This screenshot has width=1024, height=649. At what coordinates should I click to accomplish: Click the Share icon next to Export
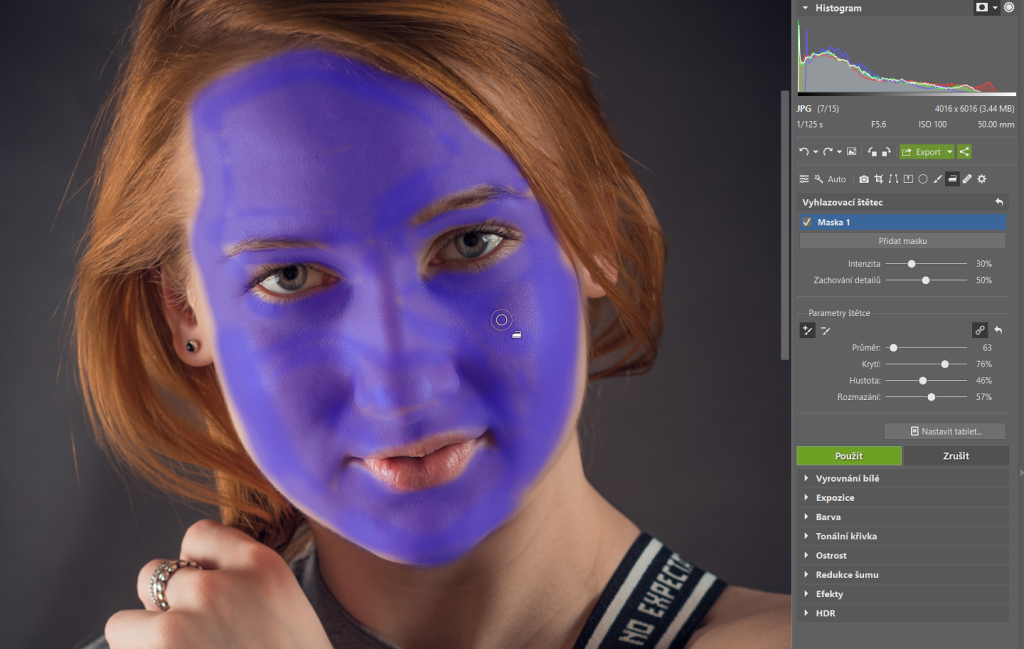[964, 152]
